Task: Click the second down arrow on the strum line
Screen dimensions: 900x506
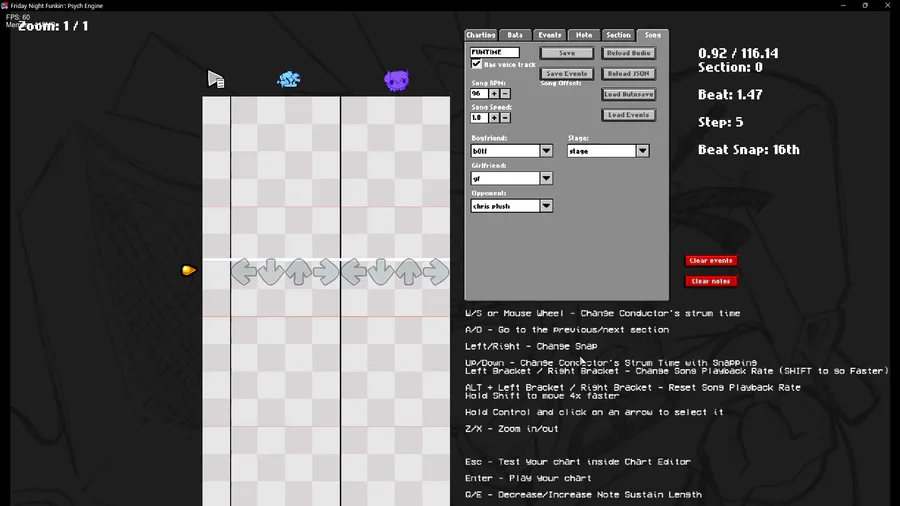Action: [381, 272]
